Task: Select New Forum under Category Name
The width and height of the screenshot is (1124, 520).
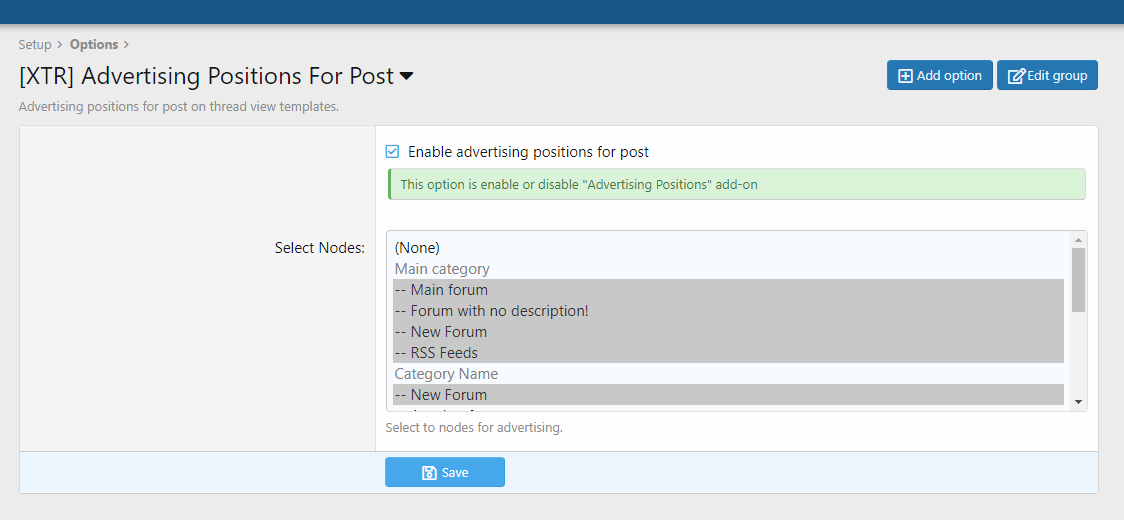Action: point(441,395)
